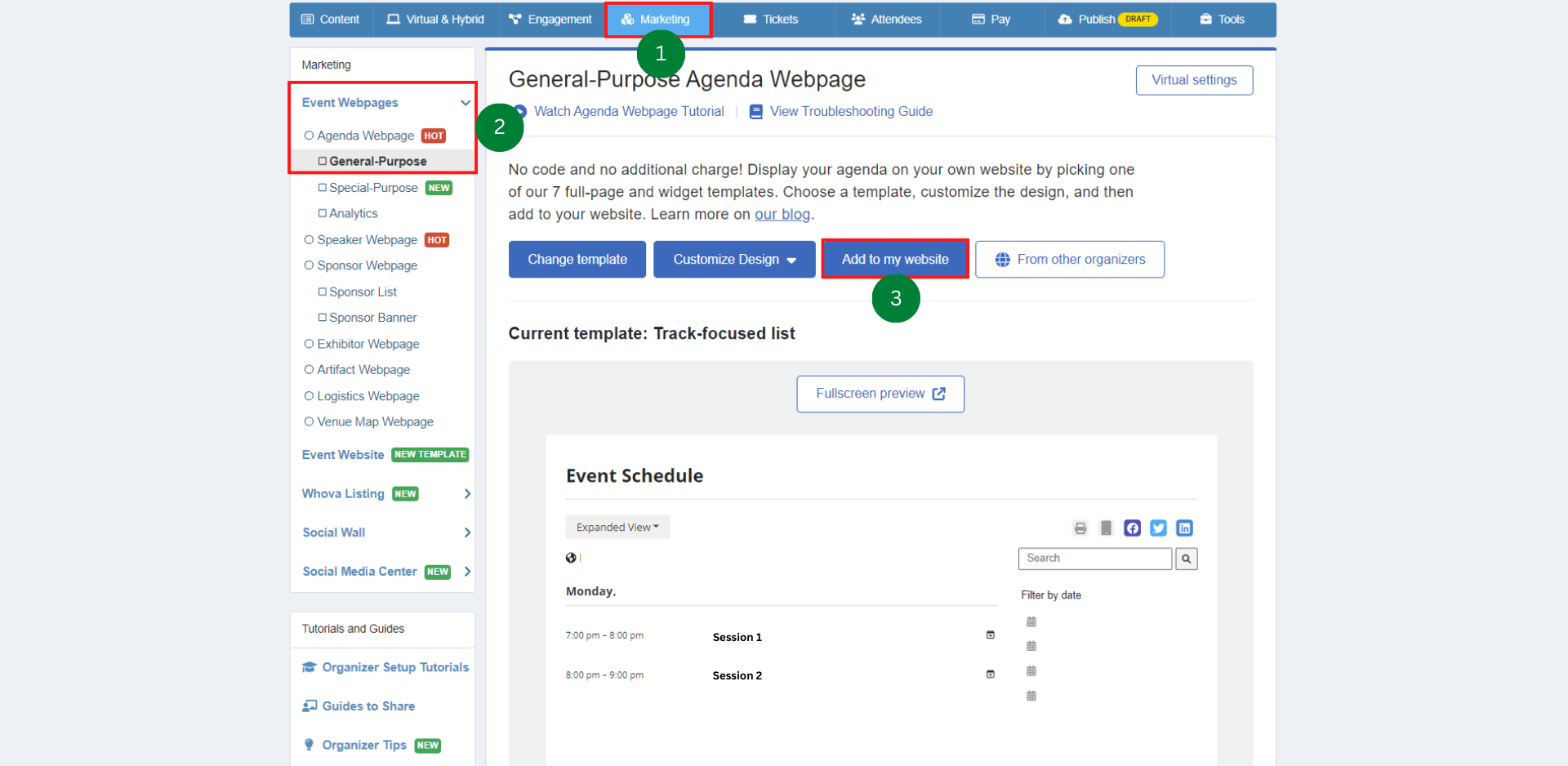Share the schedule via the Facebook icon

tap(1132, 528)
